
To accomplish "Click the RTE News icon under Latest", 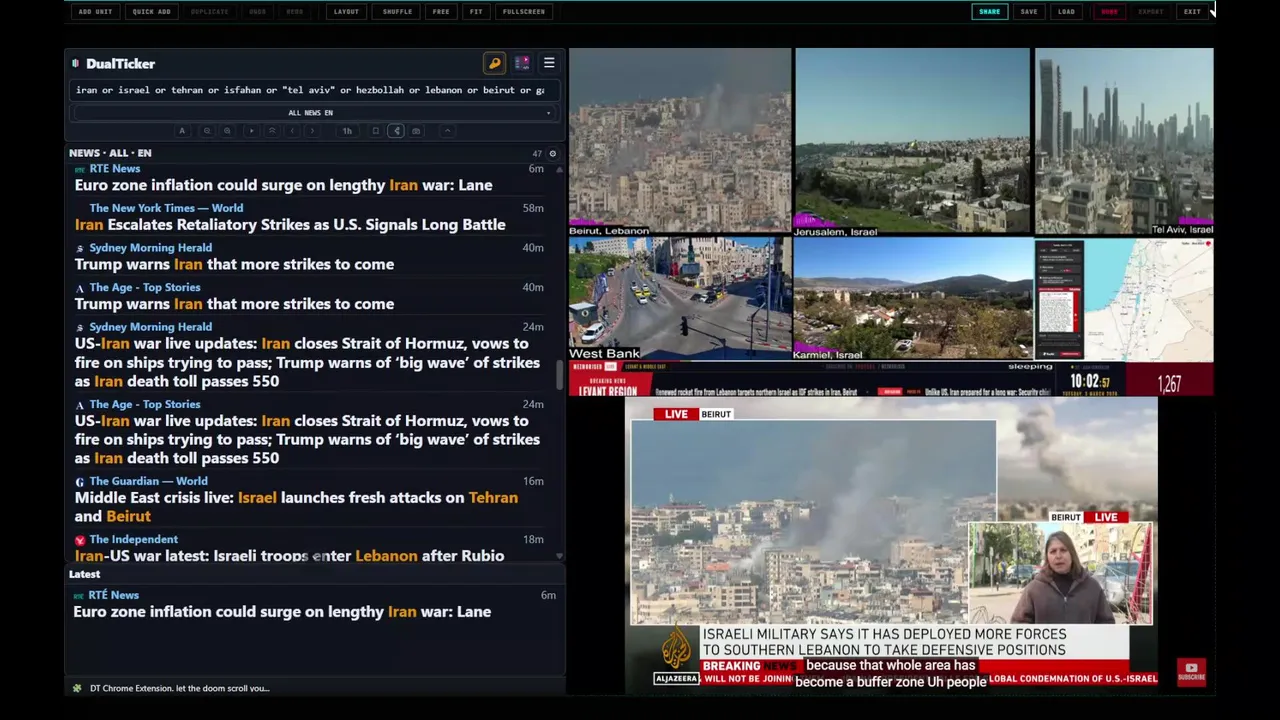I will pyautogui.click(x=79, y=596).
